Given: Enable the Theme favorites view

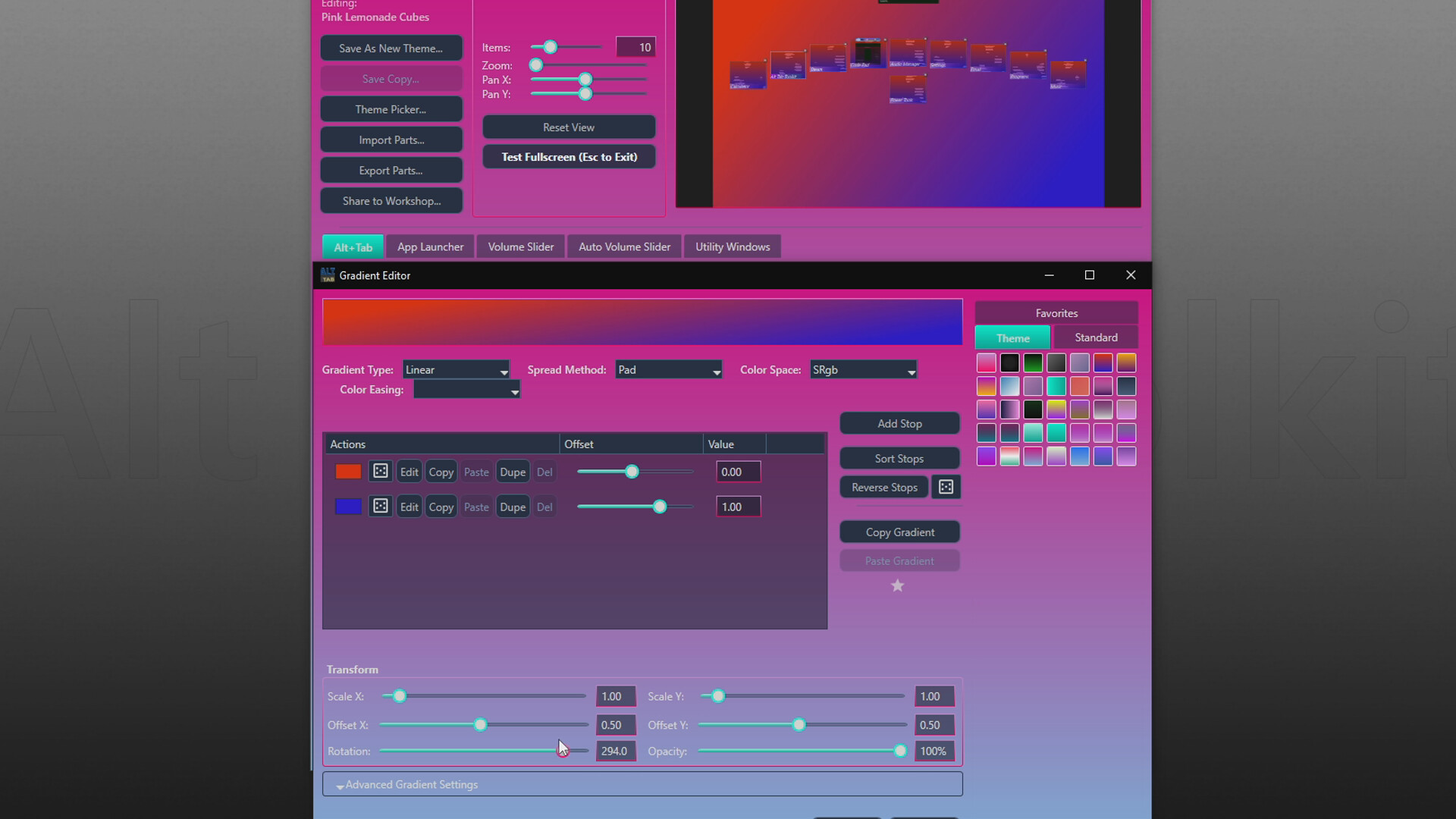Looking at the screenshot, I should [1012, 337].
